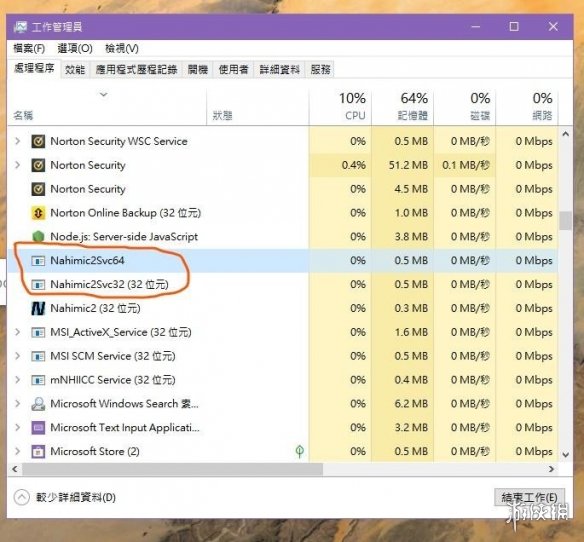Select Norton Online Backup (32 位元) name
The height and width of the screenshot is (542, 584).
(x=126, y=213)
